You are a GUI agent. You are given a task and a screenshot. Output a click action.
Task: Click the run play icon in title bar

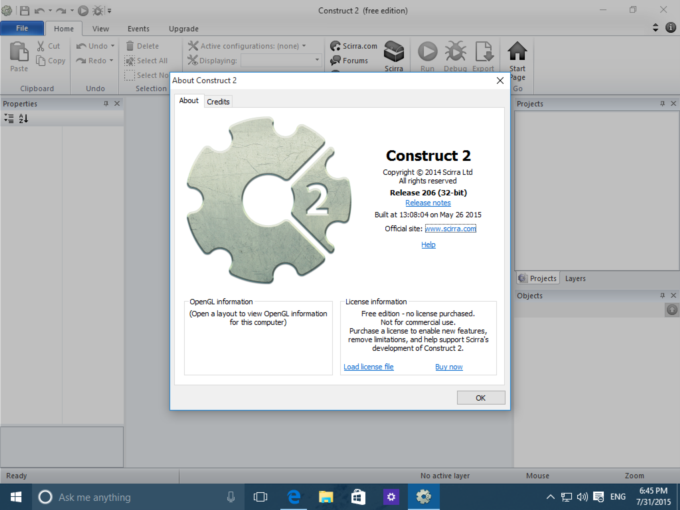[83, 10]
